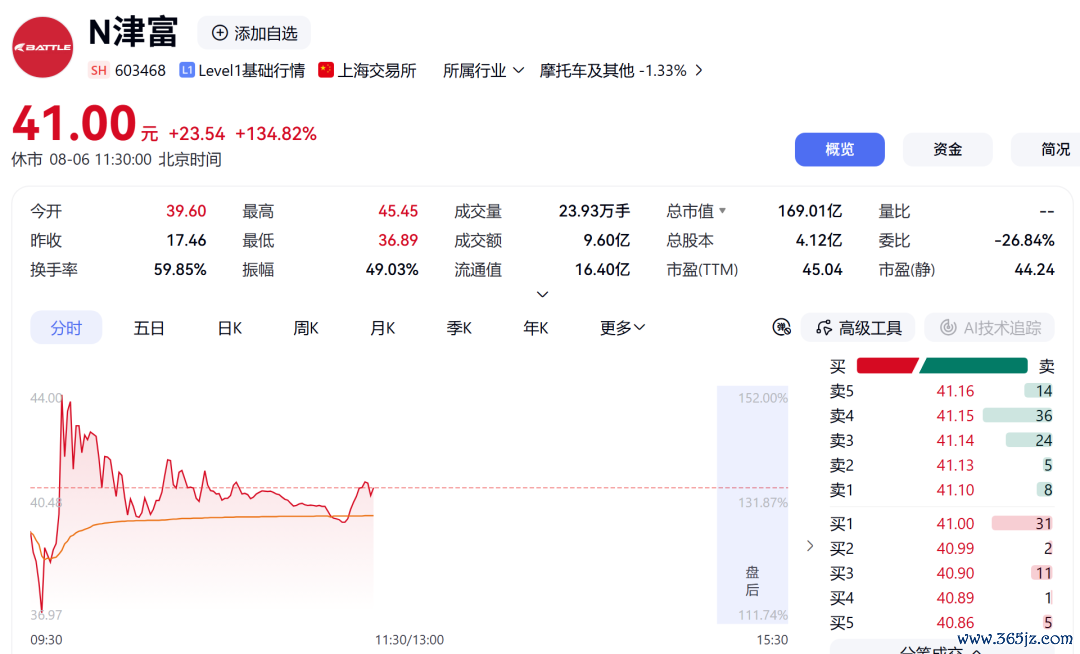Switch to 简况 tab
The height and width of the screenshot is (654, 1080).
(x=1047, y=149)
